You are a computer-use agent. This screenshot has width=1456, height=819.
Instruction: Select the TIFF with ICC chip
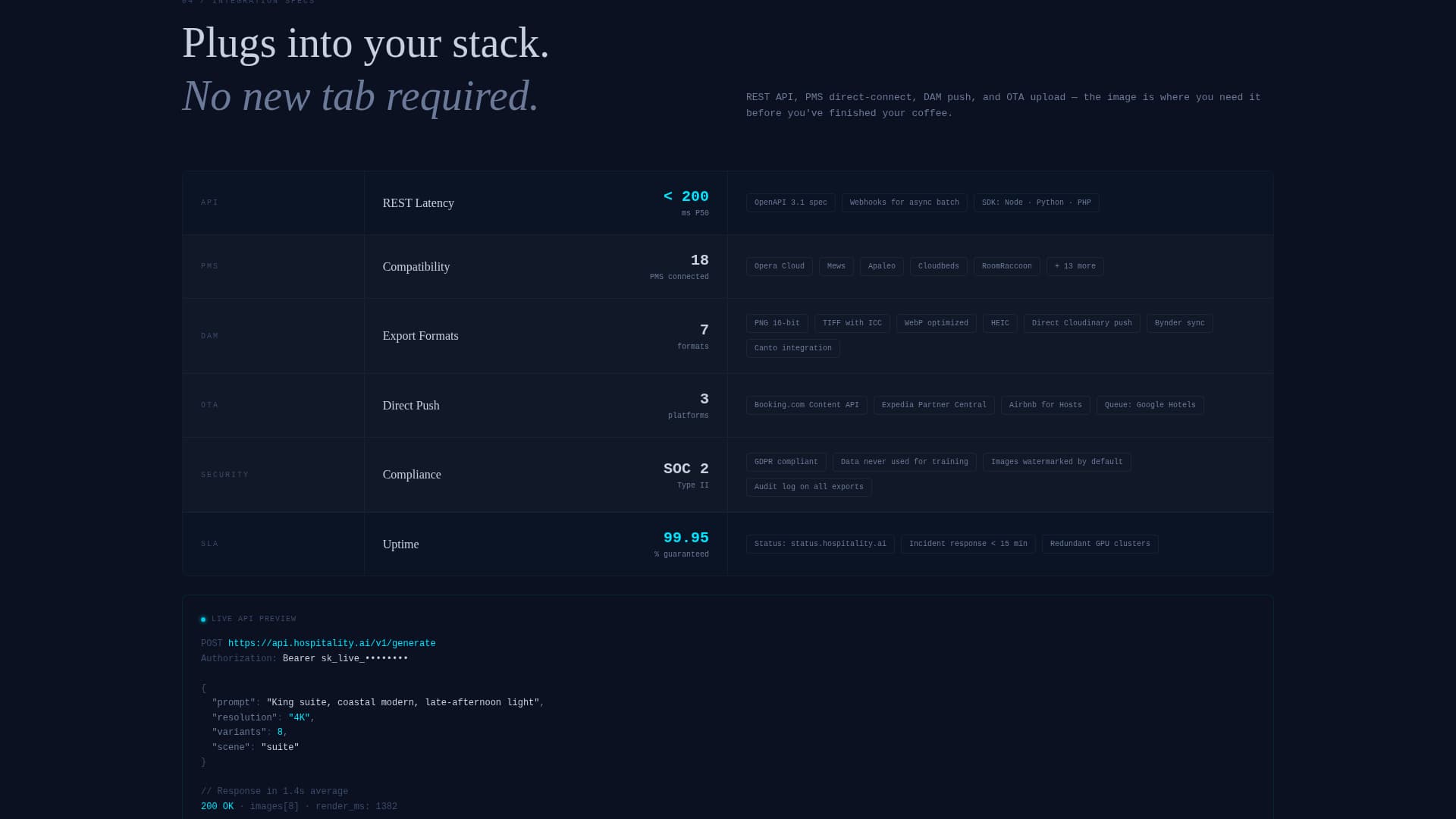pos(852,323)
